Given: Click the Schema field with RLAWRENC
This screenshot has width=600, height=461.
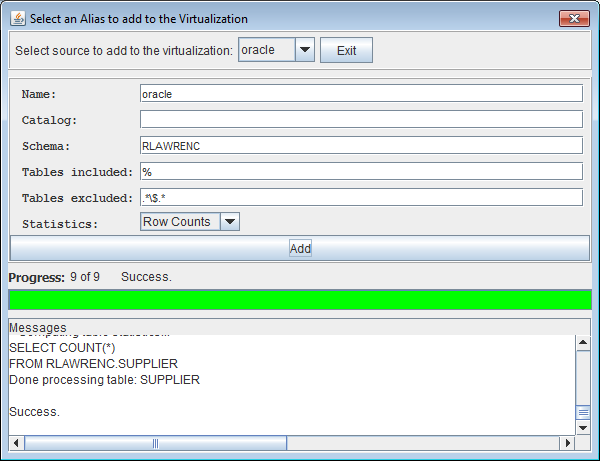Looking at the screenshot, I should pyautogui.click(x=360, y=146).
